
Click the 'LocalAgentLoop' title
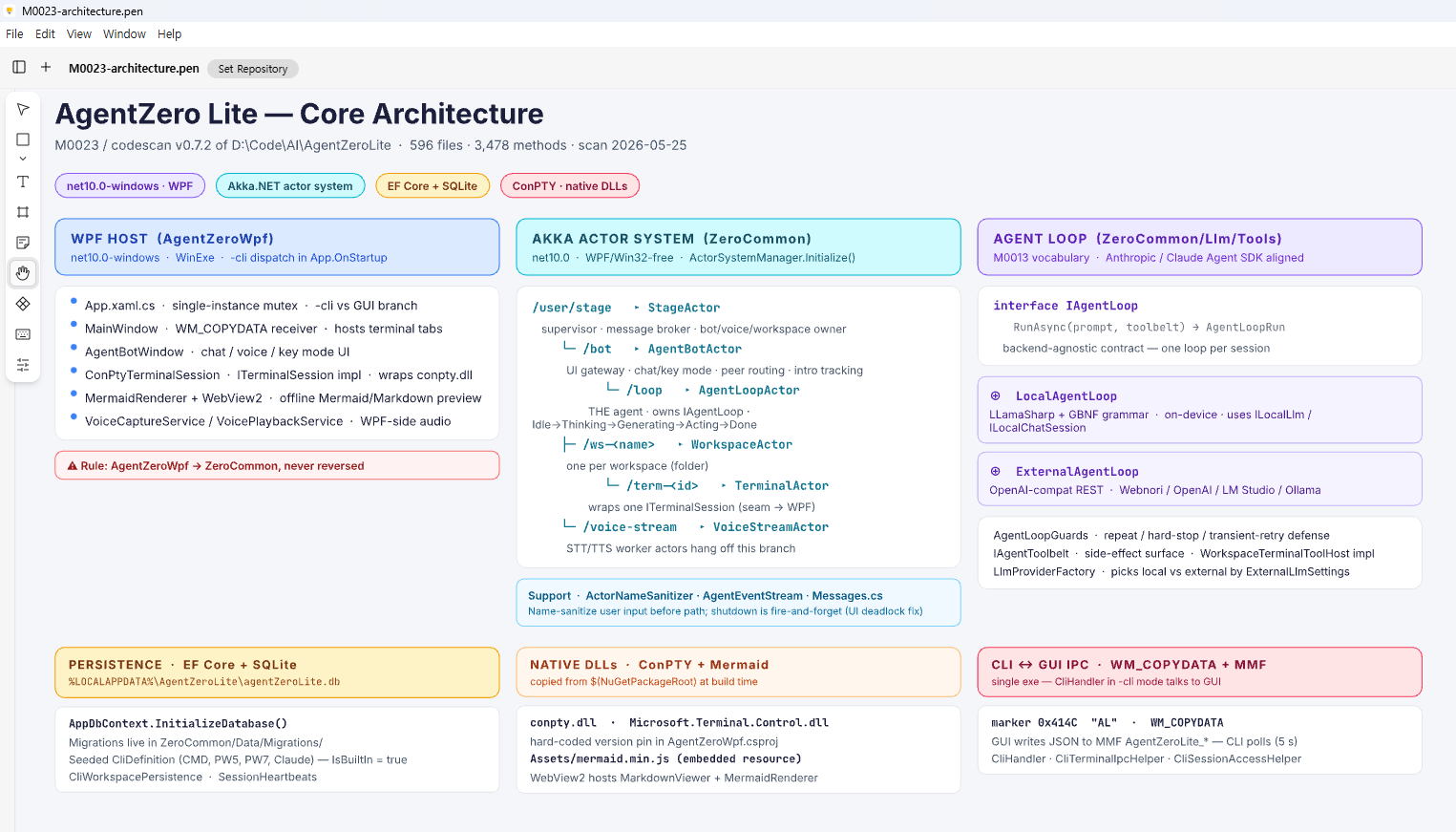pos(1066,395)
